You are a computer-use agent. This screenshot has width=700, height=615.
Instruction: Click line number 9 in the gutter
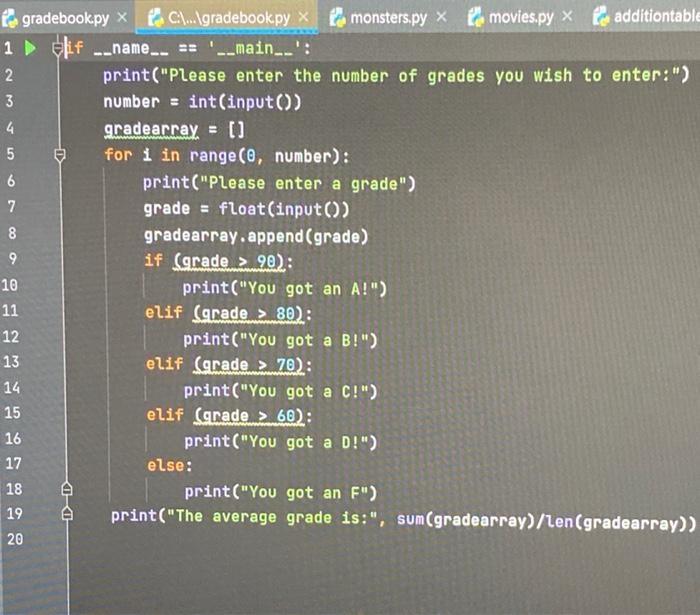pyautogui.click(x=12, y=259)
